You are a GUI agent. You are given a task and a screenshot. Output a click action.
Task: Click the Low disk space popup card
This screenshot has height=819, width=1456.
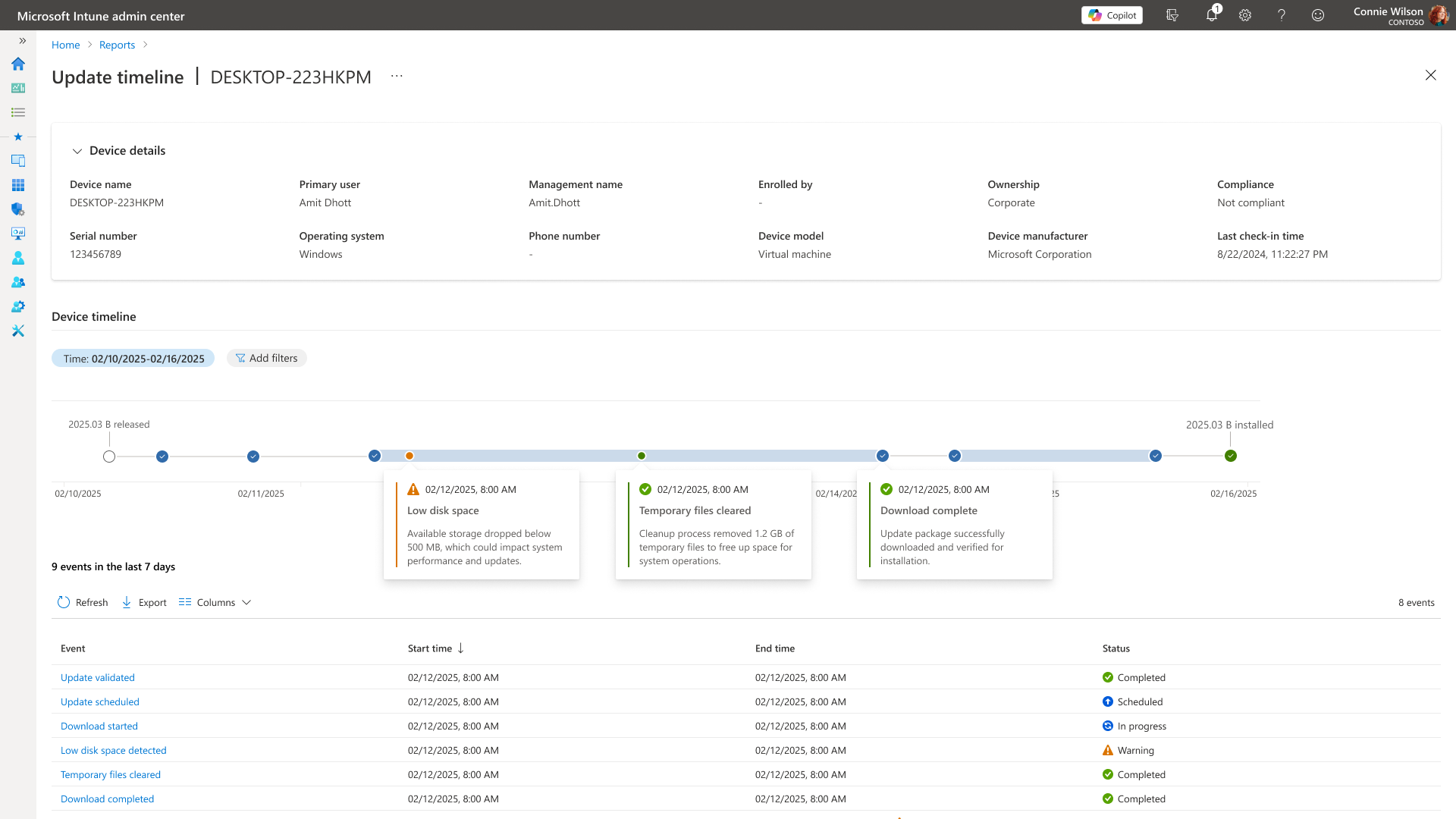(482, 525)
